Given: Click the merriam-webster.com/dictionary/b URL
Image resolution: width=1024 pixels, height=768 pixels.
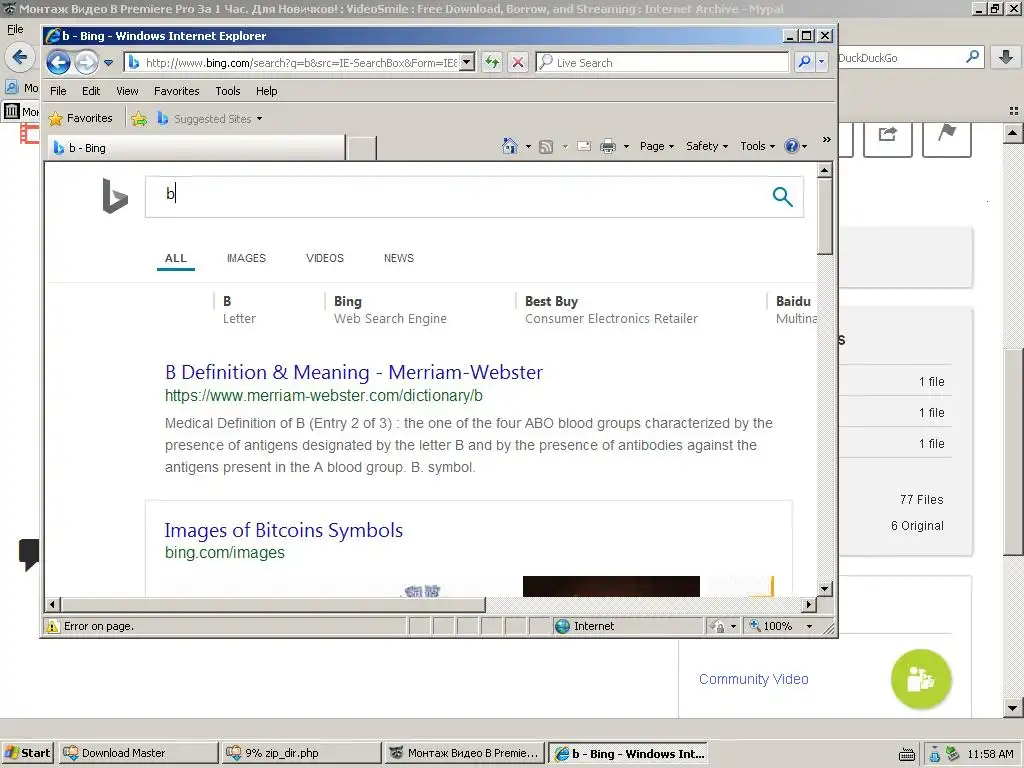Looking at the screenshot, I should (324, 396).
